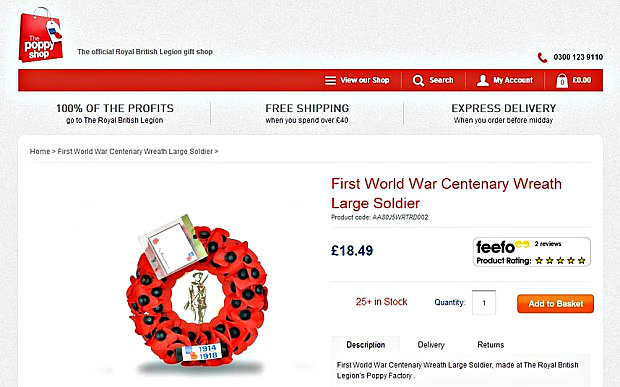
Task: Click the magnifying glass search icon
Action: [418, 81]
